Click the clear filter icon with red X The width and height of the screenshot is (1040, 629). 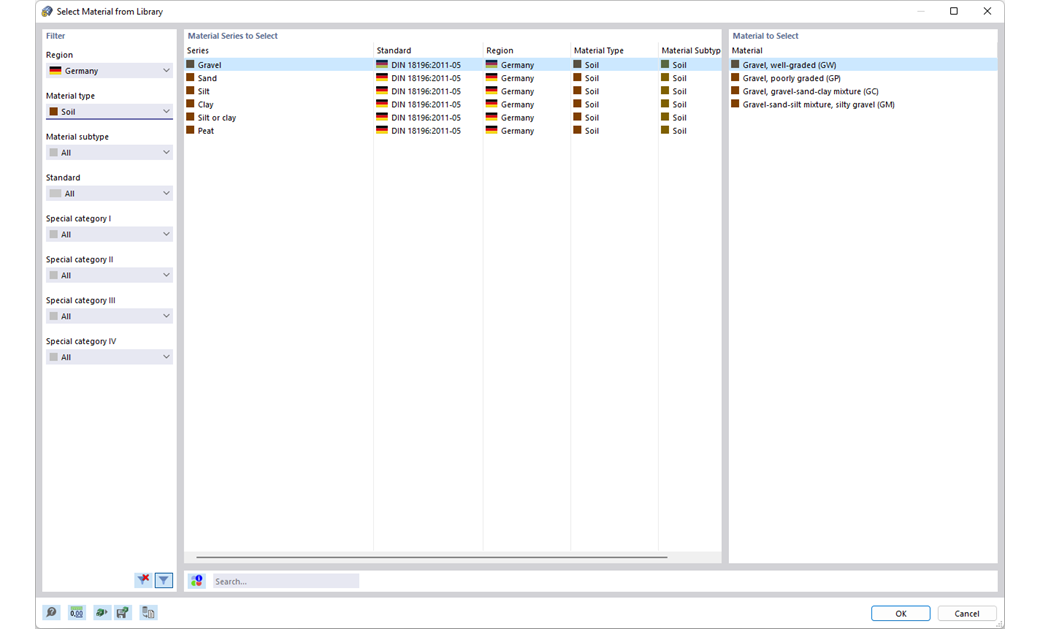point(143,580)
